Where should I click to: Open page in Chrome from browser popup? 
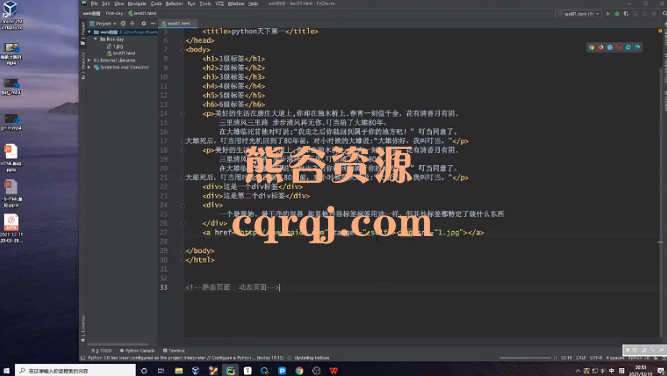click(591, 47)
